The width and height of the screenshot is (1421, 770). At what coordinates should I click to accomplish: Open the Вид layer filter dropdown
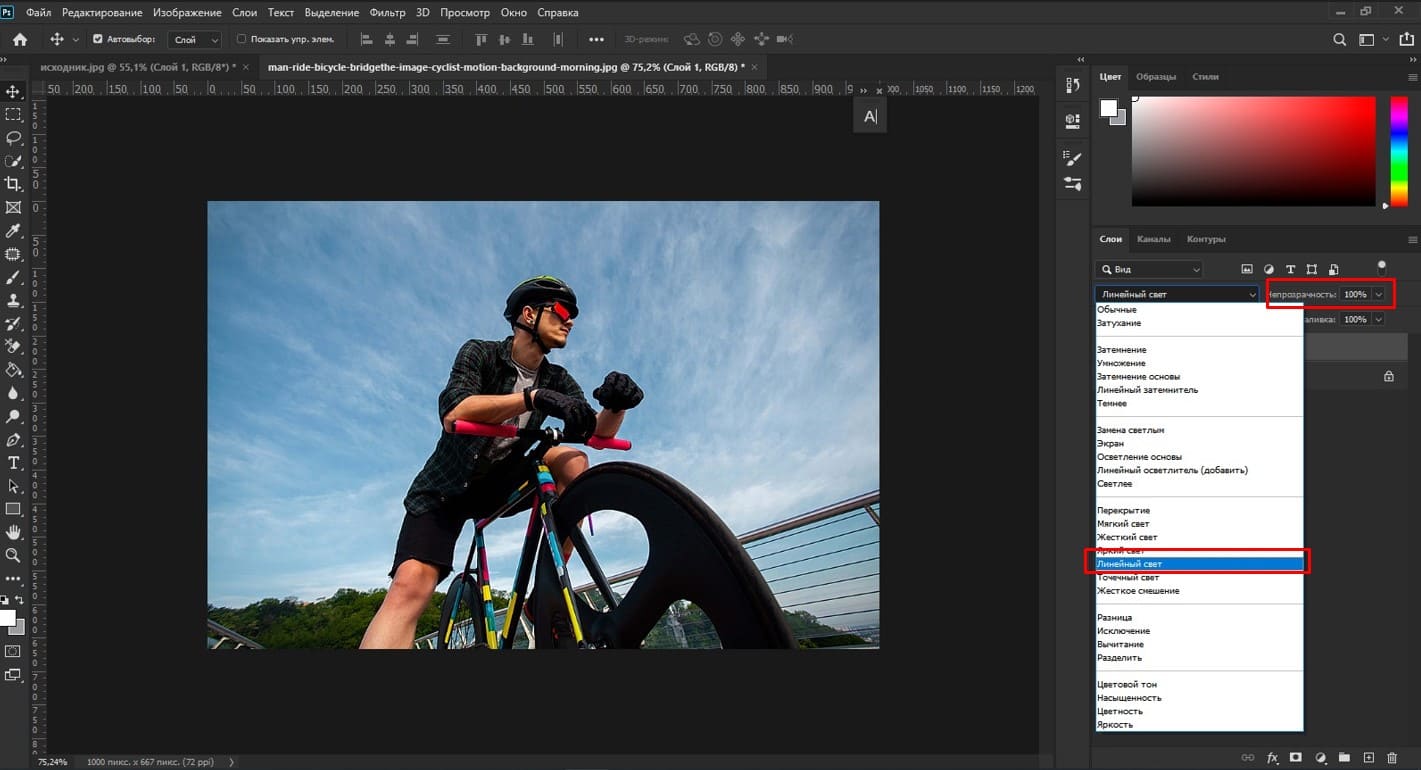click(x=1149, y=269)
